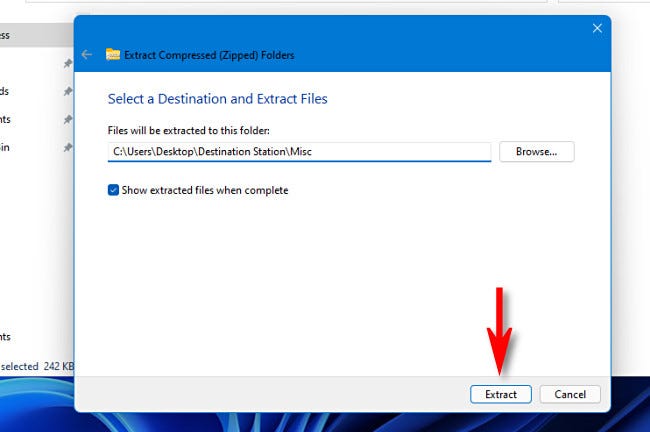Click the "Extract Compressed (Zipped) Folders" title text

tap(209, 55)
